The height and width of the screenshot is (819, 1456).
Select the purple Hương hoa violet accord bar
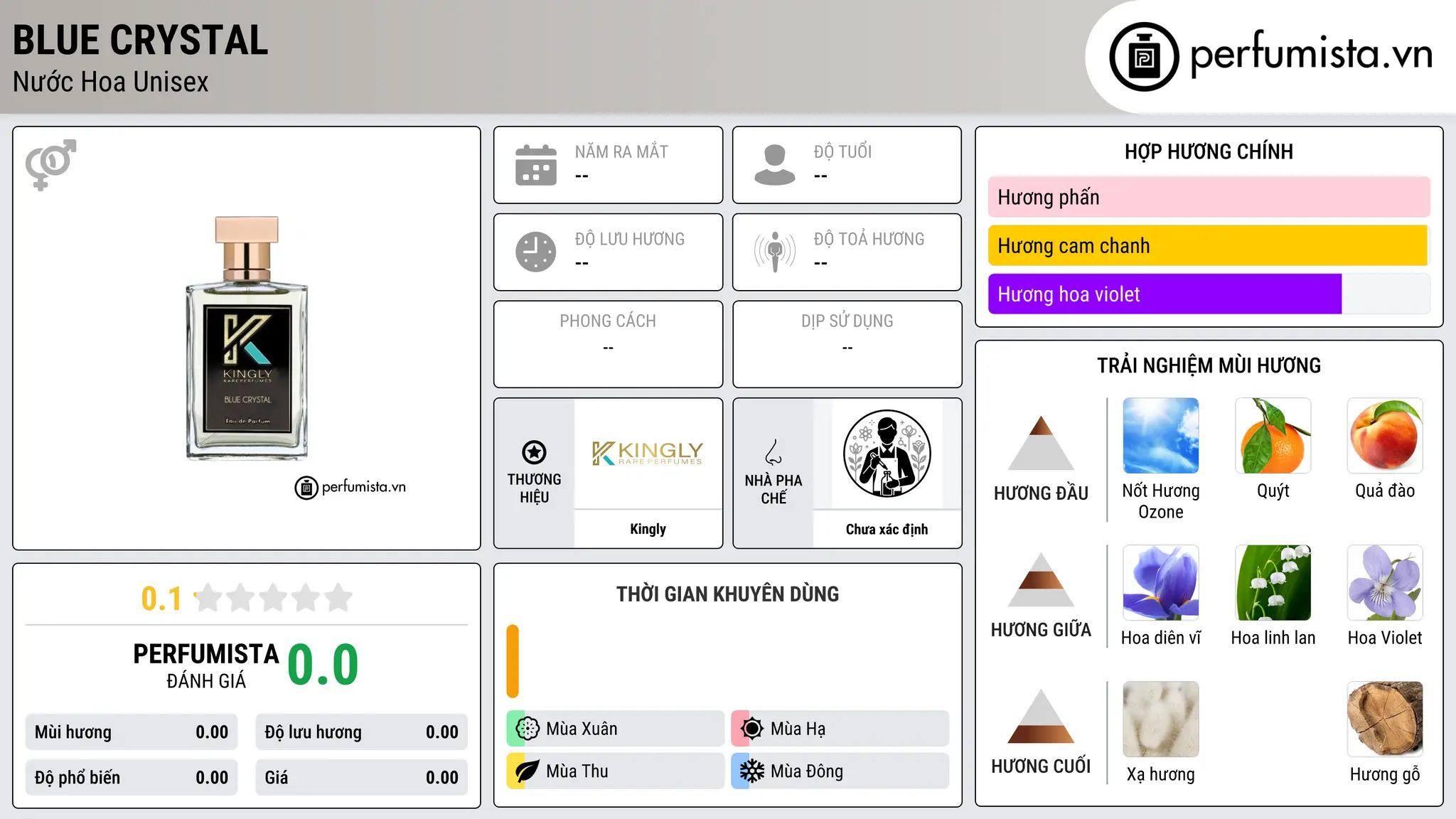click(x=1209, y=294)
